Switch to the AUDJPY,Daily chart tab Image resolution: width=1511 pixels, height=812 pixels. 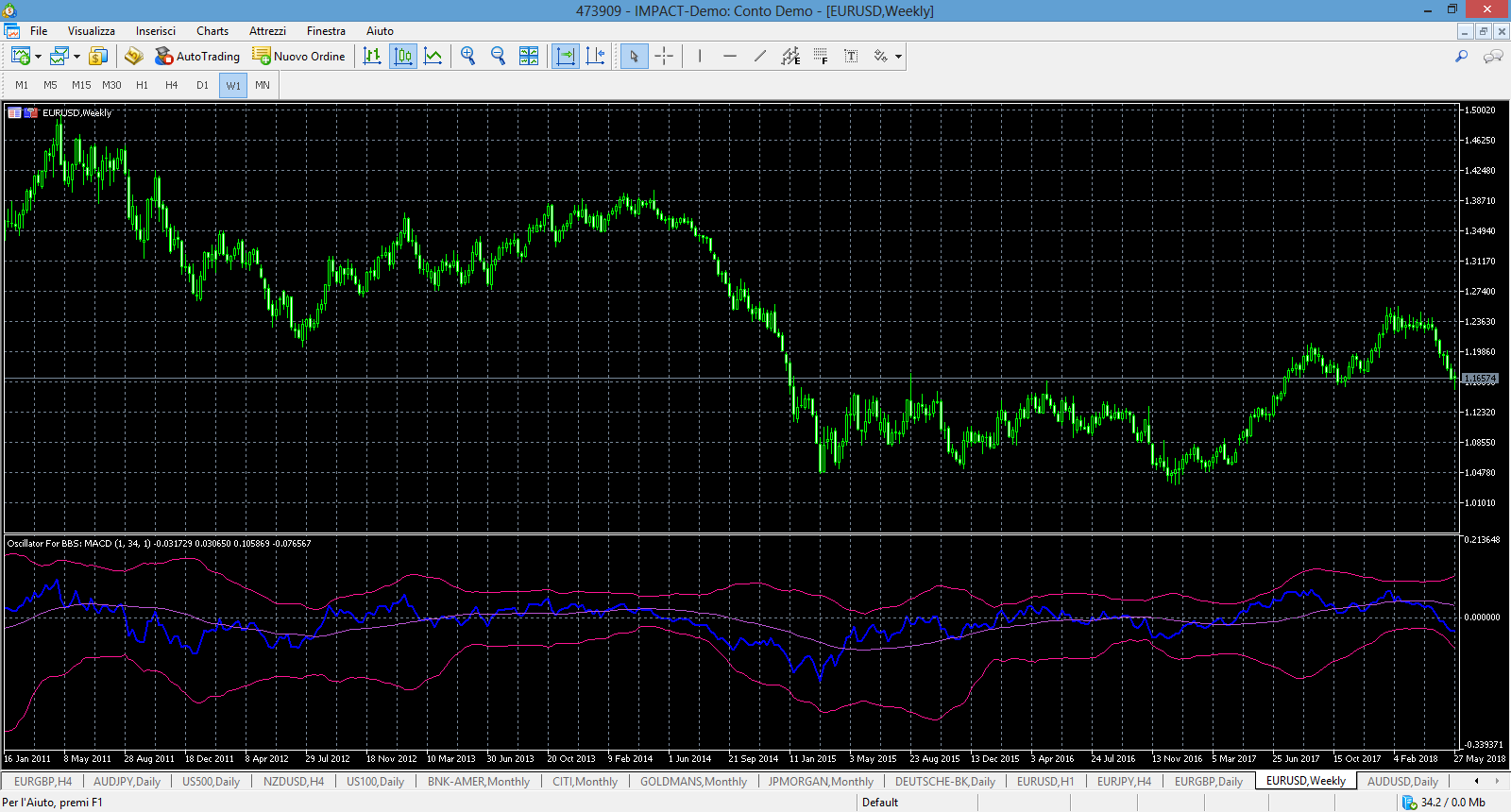(127, 782)
